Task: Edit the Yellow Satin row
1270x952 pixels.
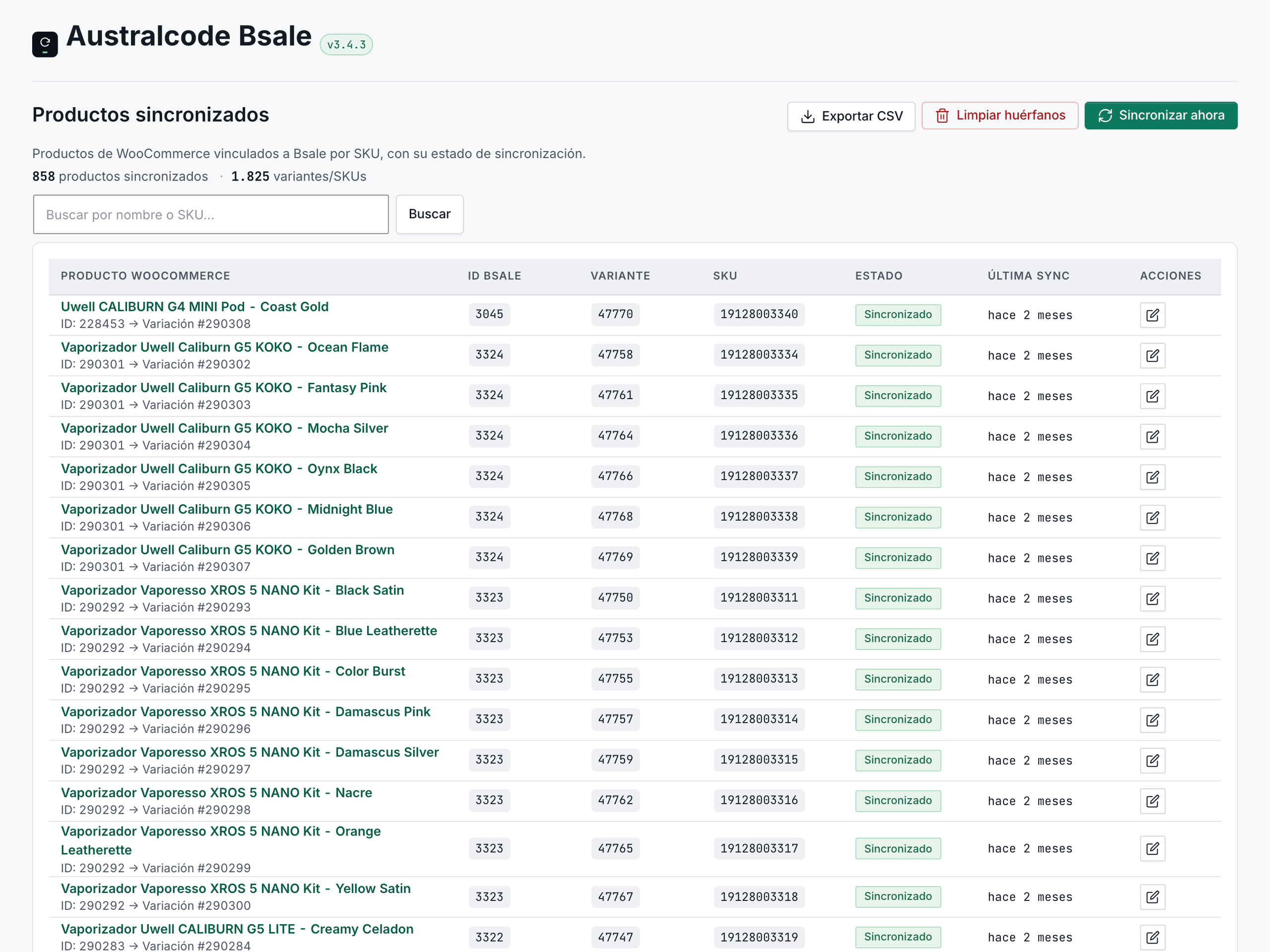Action: (x=1152, y=896)
